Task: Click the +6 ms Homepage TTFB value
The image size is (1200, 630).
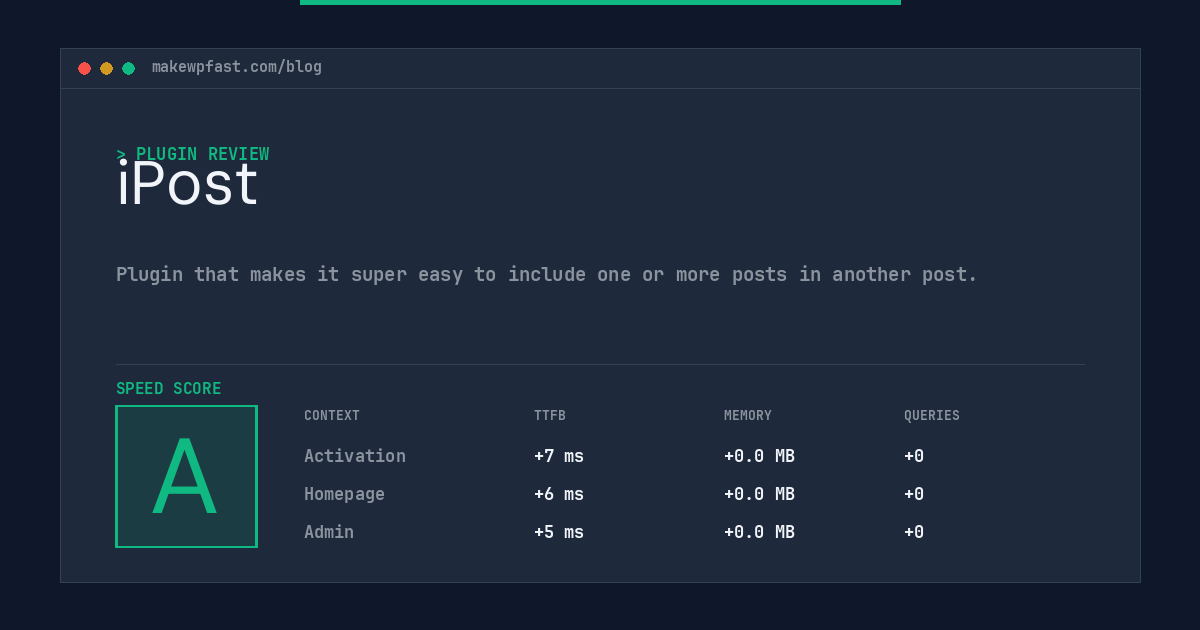Action: click(559, 494)
